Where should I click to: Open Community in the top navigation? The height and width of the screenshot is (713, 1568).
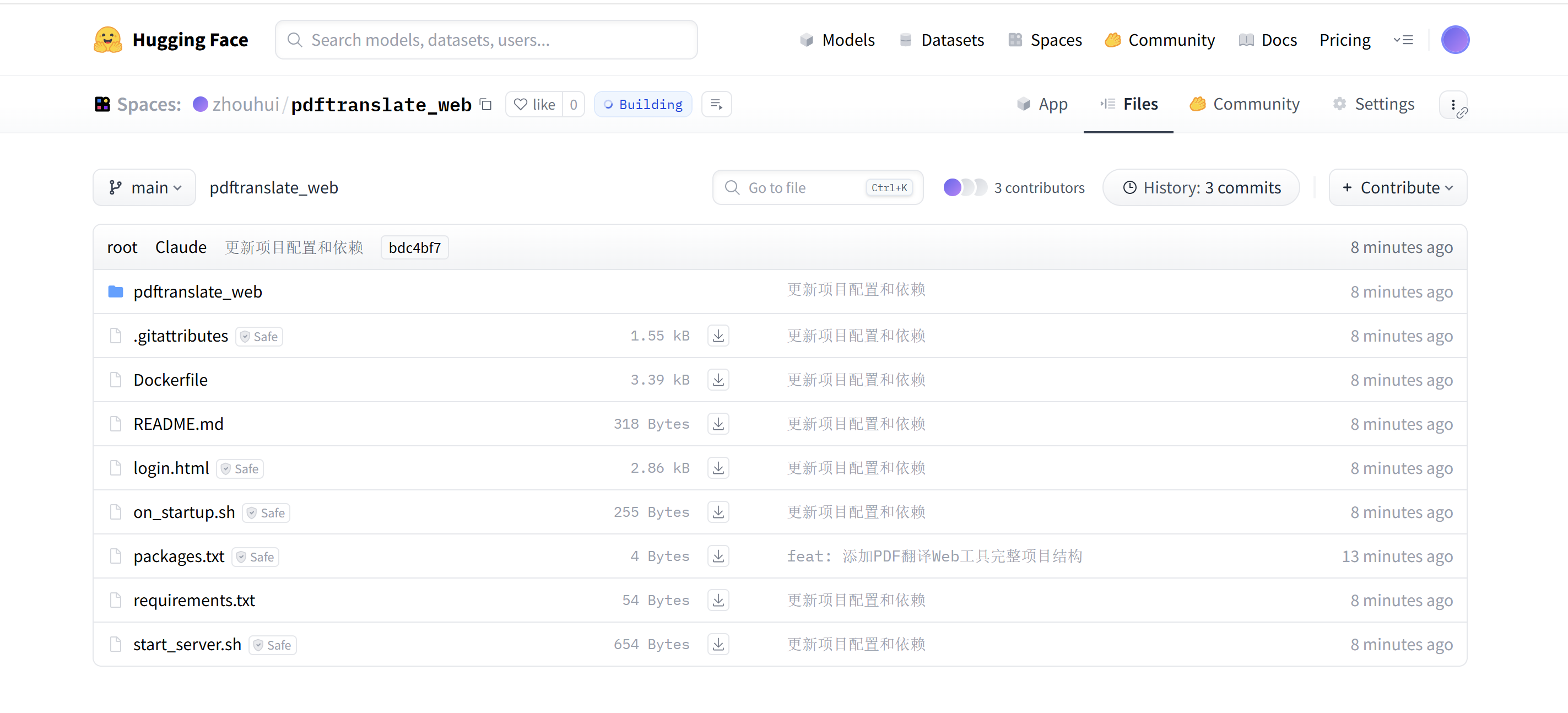pyautogui.click(x=1160, y=40)
